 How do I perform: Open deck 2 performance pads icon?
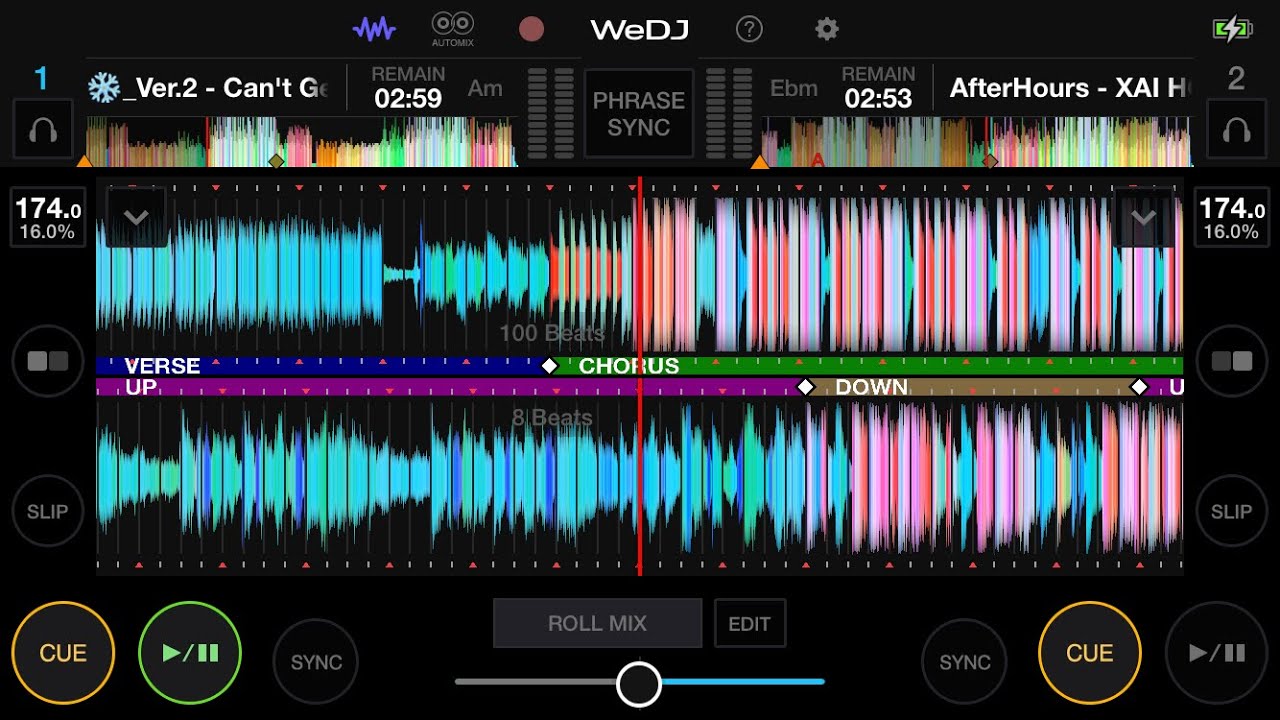tap(1231, 361)
